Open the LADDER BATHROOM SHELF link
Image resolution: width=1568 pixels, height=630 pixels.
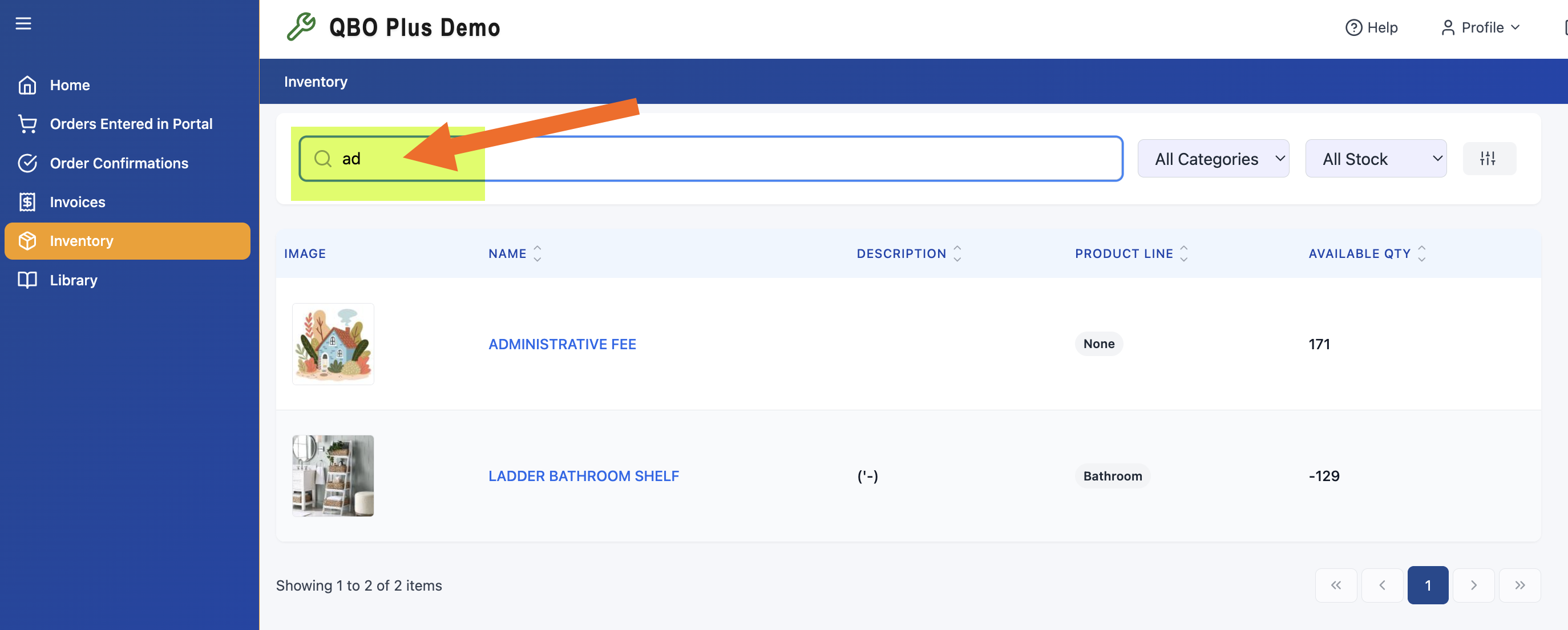coord(583,475)
